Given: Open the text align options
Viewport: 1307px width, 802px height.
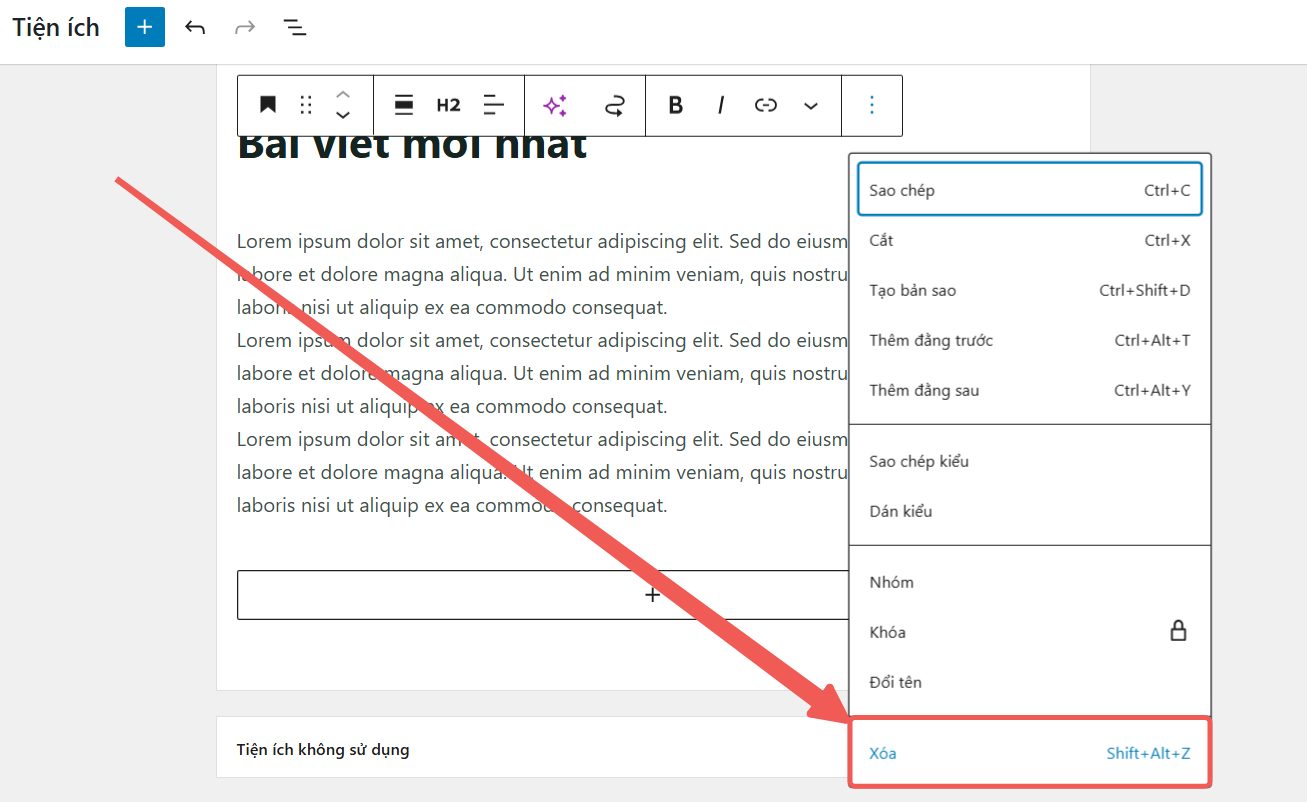Looking at the screenshot, I should click(x=494, y=105).
